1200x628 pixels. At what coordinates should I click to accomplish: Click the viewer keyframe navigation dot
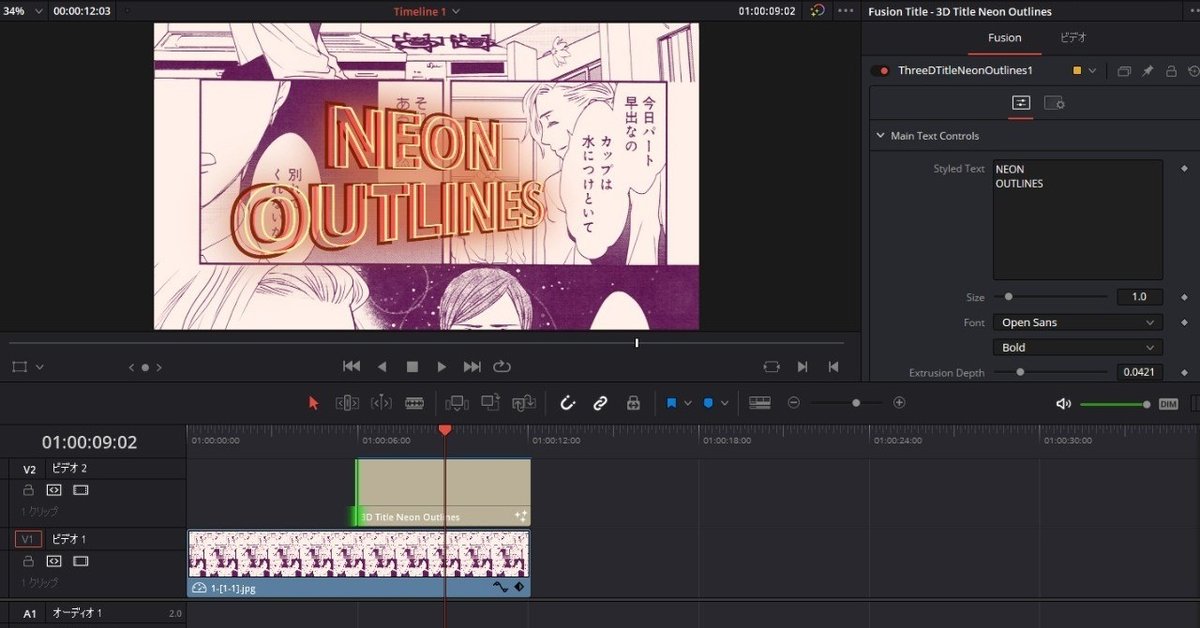point(145,367)
